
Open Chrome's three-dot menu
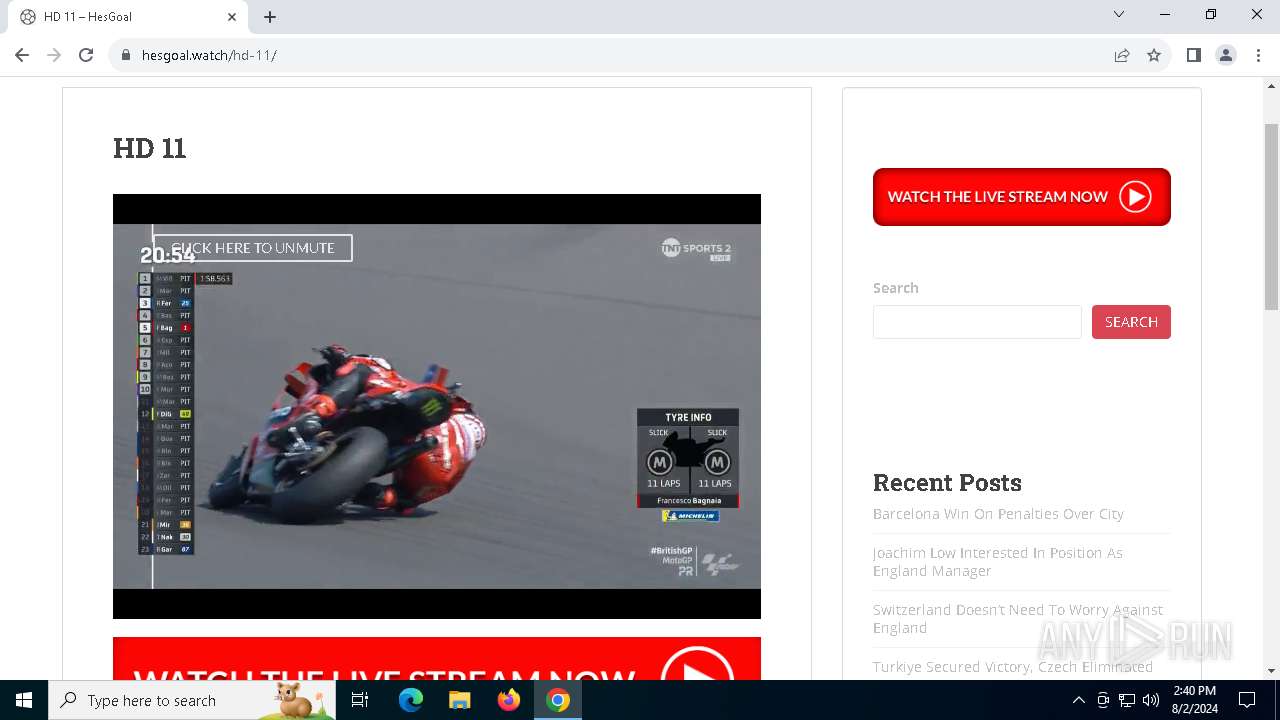pos(1258,55)
